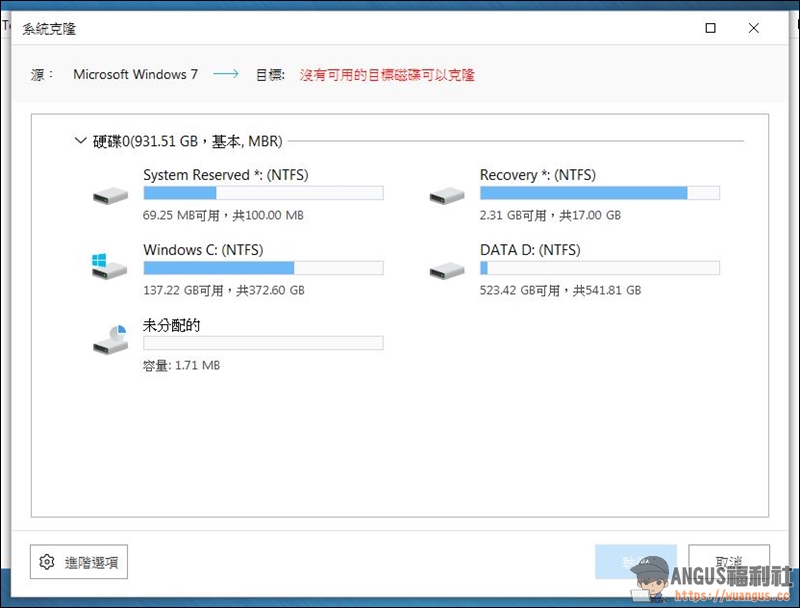The width and height of the screenshot is (800, 608).
Task: Click the 硬碟0 (931.51 GB) disk header text
Action: click(x=187, y=141)
